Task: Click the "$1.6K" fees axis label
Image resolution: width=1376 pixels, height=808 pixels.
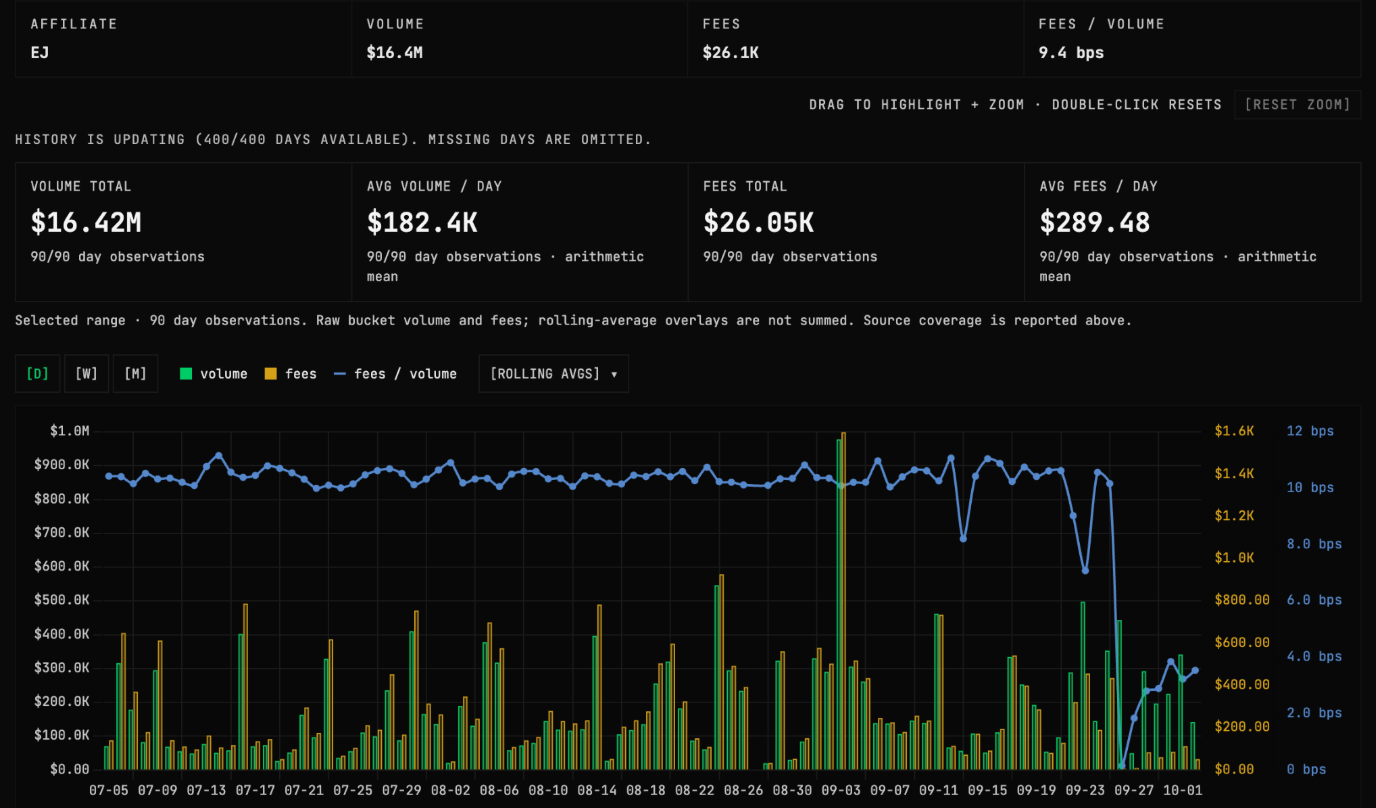Action: point(1234,431)
